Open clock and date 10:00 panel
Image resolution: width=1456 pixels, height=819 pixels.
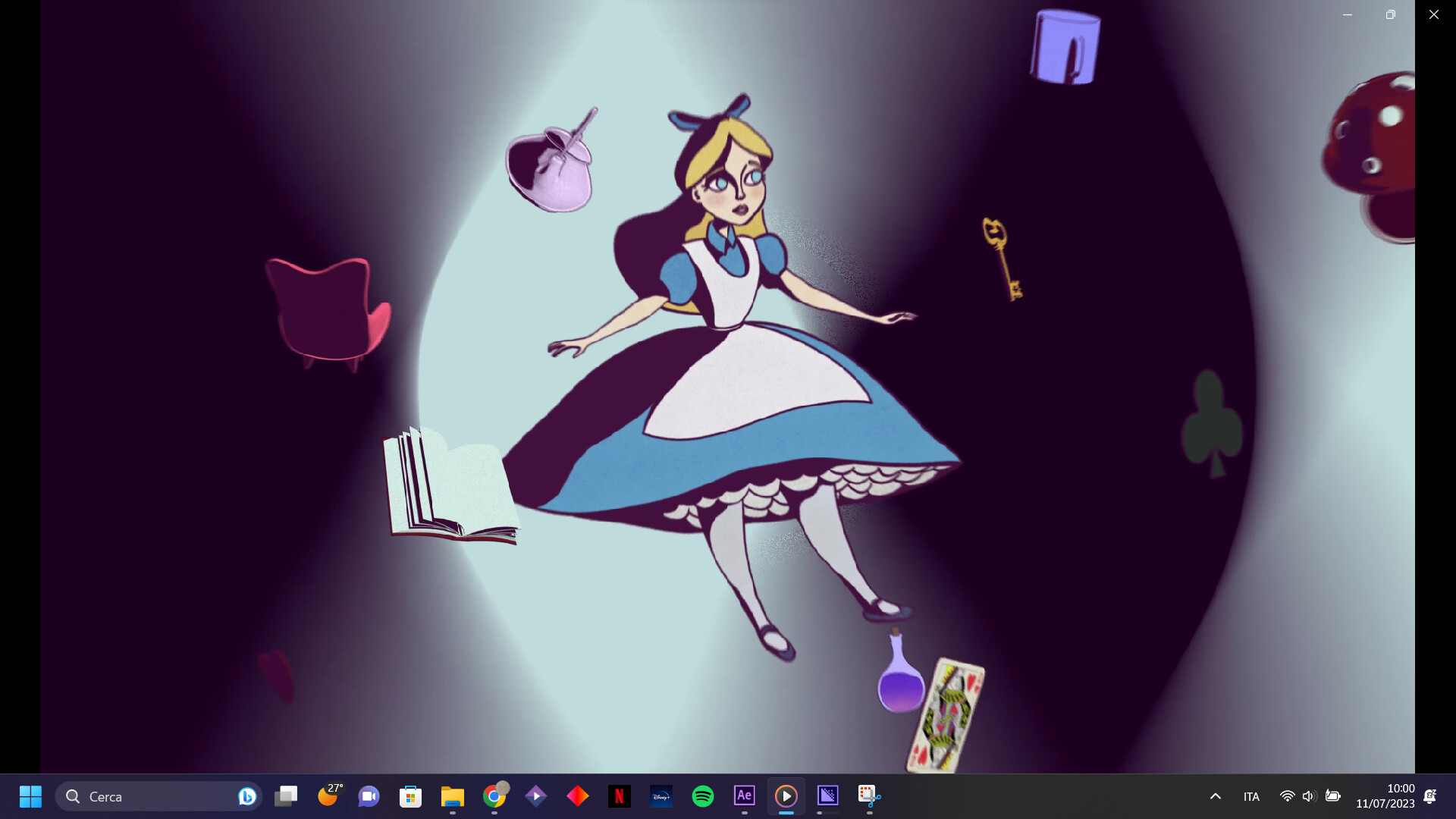1385,796
